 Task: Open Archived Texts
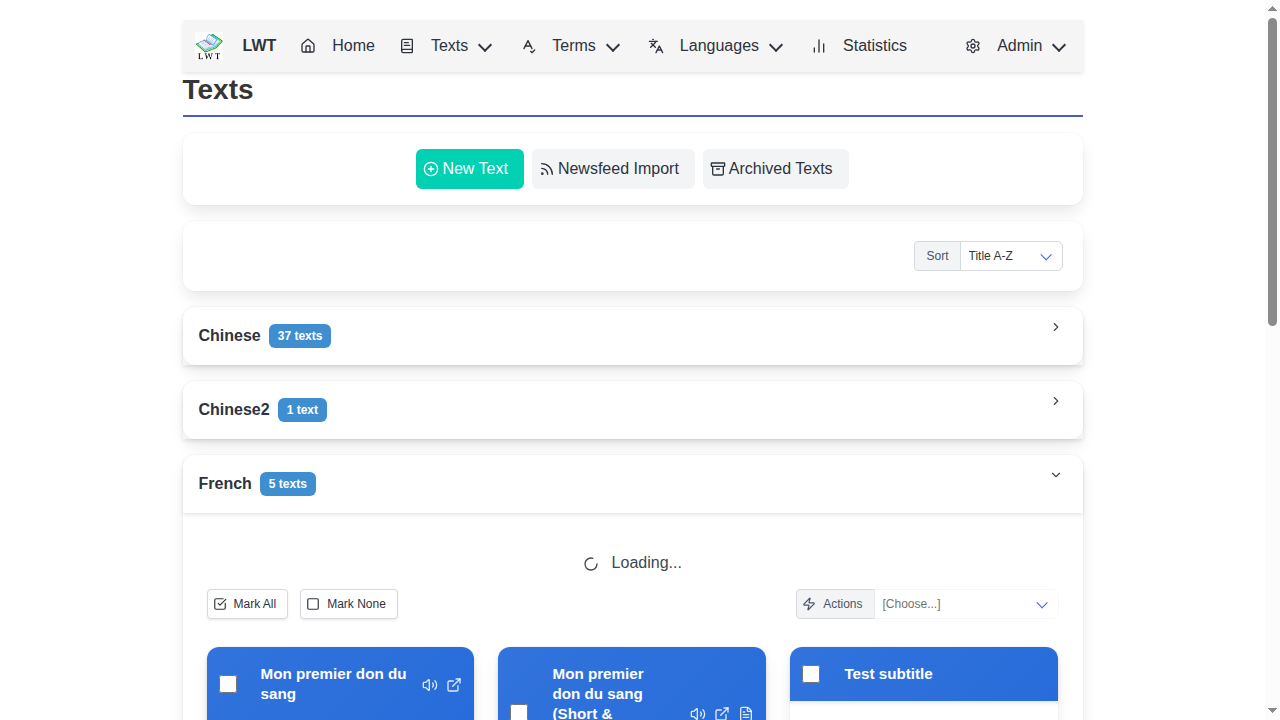pyautogui.click(x=775, y=169)
